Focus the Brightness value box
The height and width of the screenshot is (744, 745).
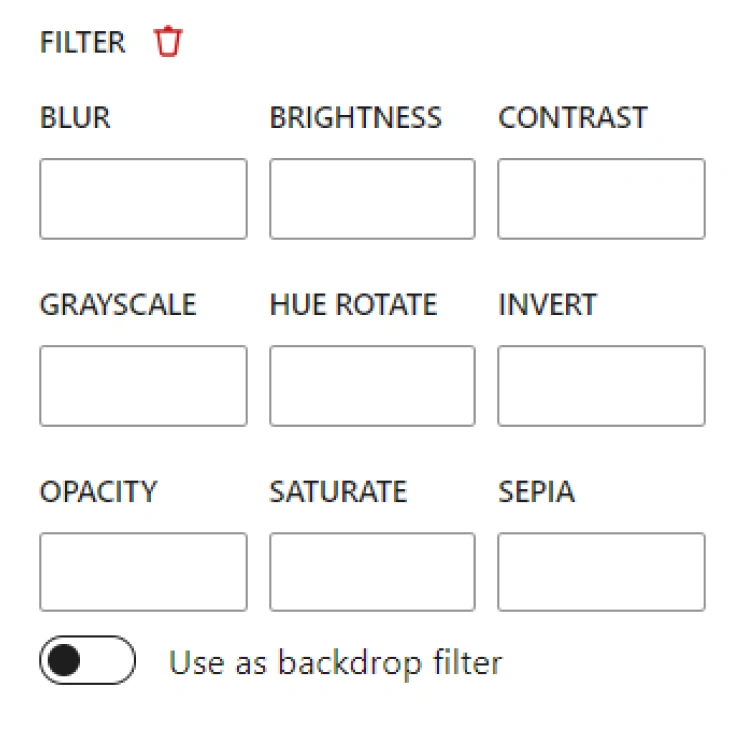[372, 199]
